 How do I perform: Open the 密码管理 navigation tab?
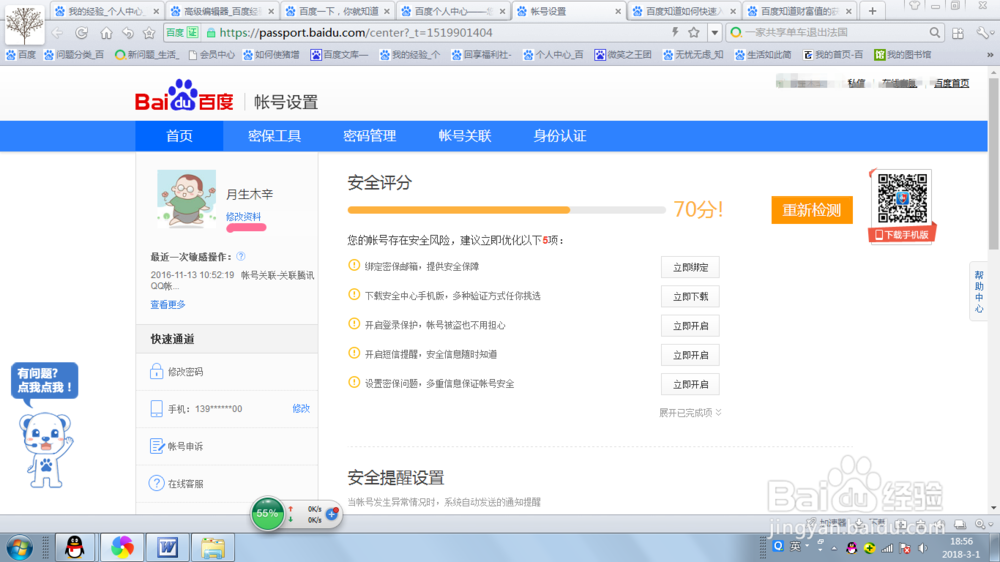tap(369, 136)
